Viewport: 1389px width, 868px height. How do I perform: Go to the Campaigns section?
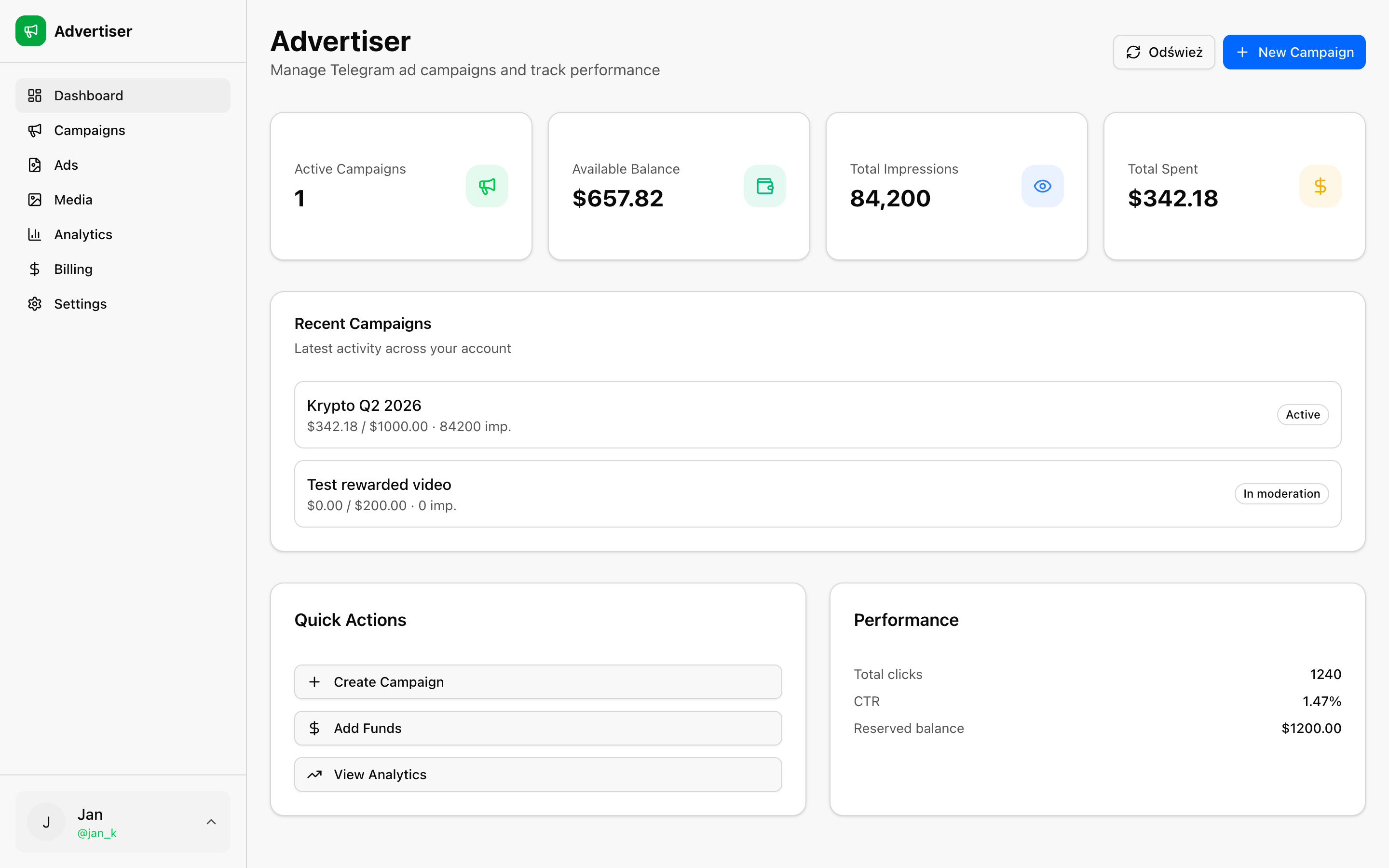[123, 130]
